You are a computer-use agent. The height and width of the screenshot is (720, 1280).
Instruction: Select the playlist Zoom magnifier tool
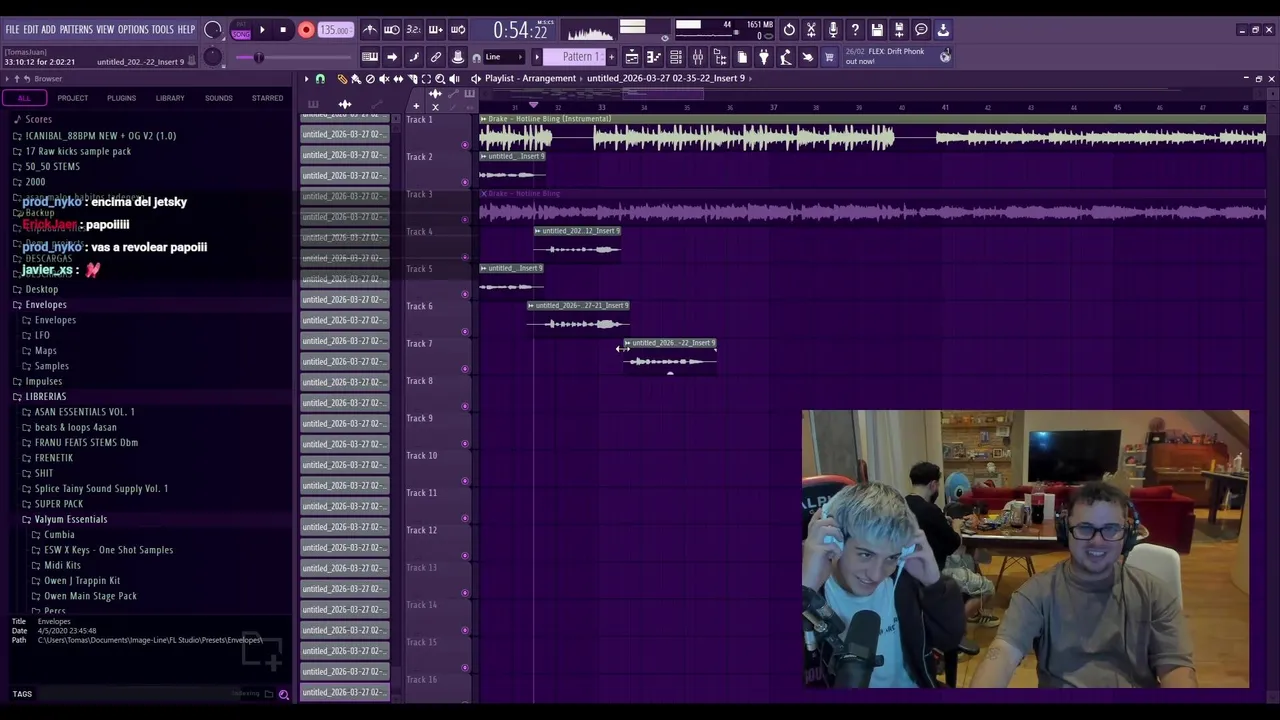[x=440, y=78]
